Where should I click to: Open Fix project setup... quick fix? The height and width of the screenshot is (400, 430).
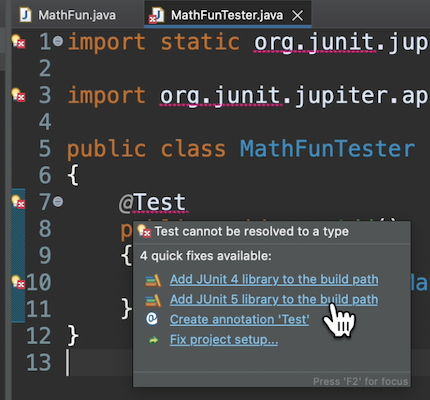pyautogui.click(x=224, y=340)
